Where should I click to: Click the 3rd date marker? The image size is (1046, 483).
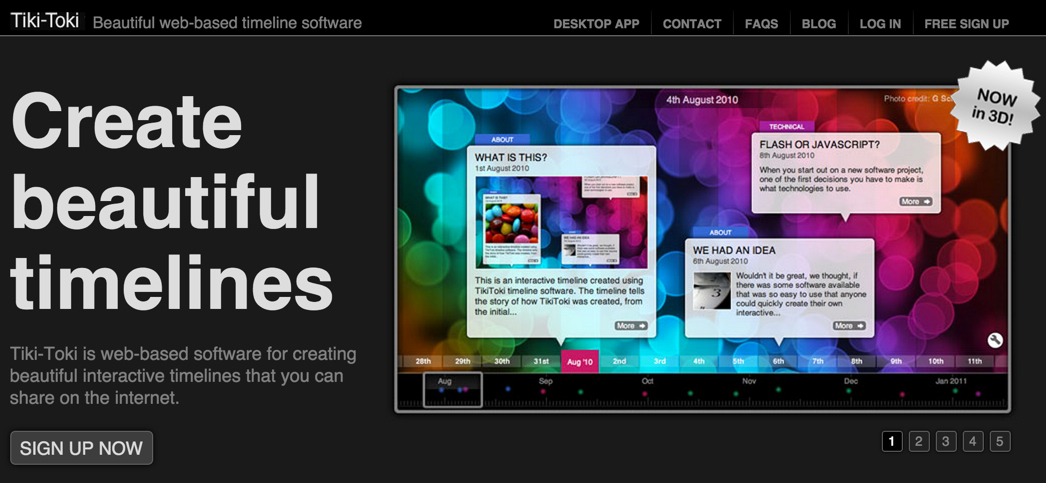point(659,361)
